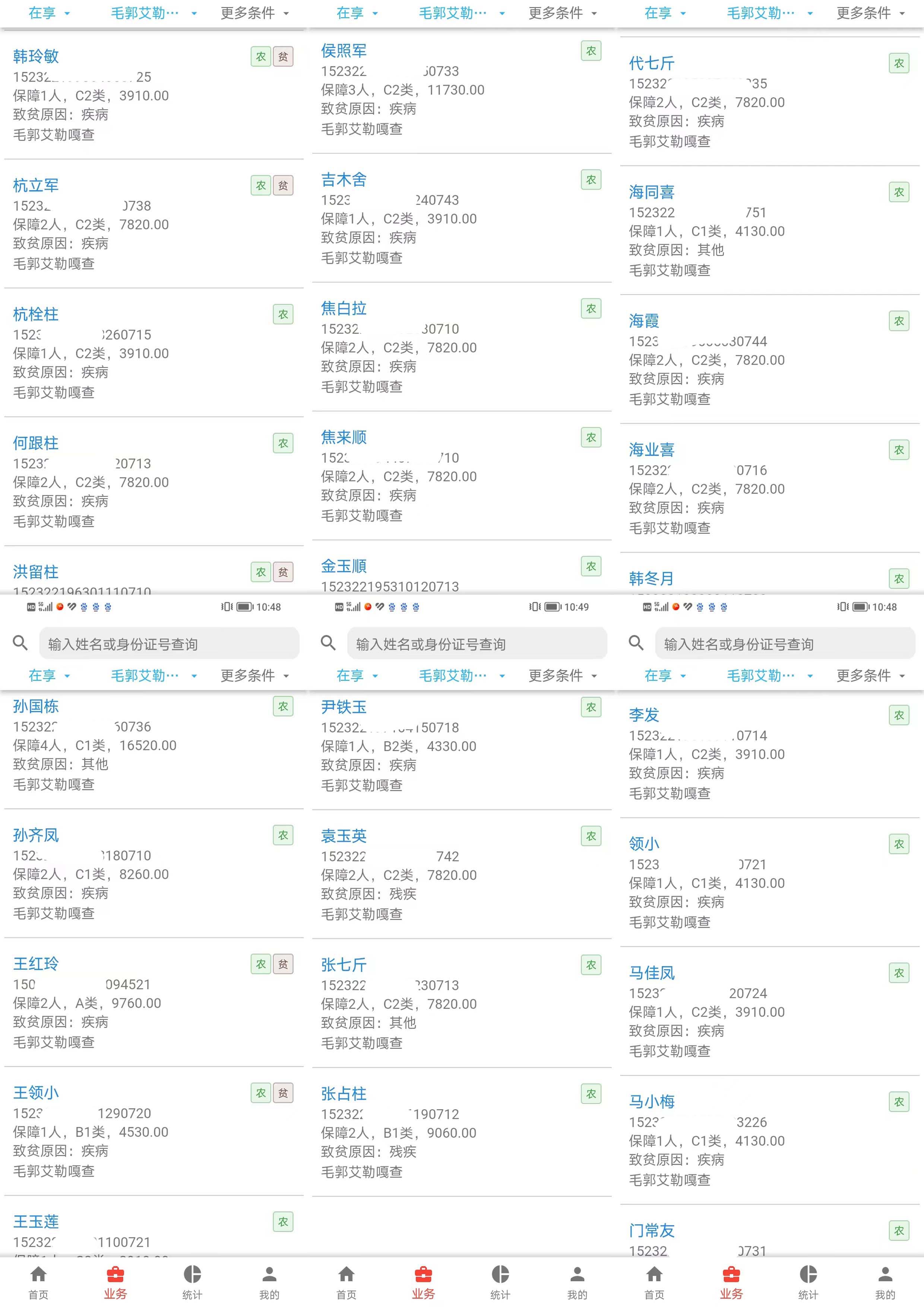The width and height of the screenshot is (924, 1307).
Task: Click the 贫 badge beside 王领小
Action: (x=283, y=1092)
